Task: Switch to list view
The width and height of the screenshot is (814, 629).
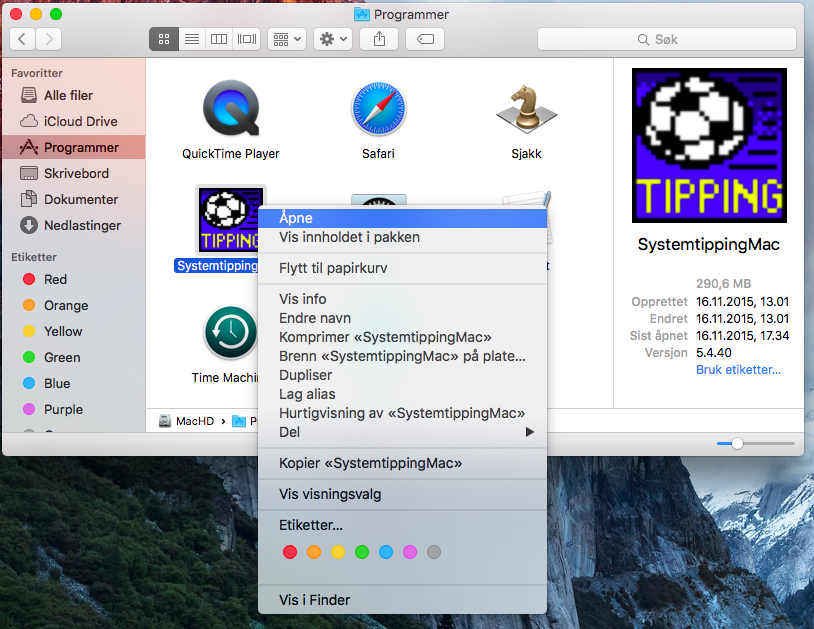Action: [192, 39]
